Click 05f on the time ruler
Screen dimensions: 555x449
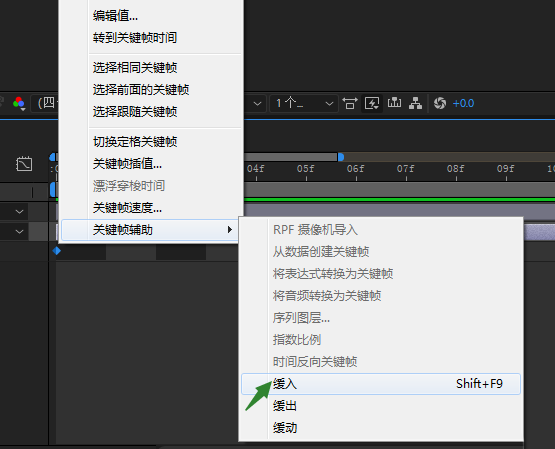coord(305,169)
